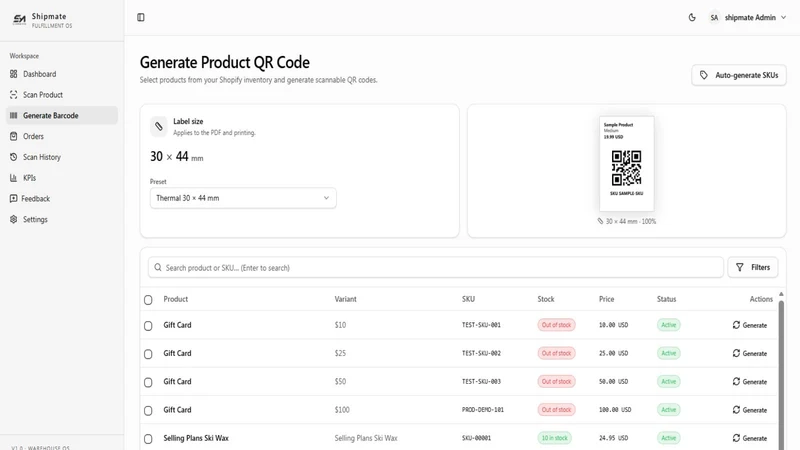The width and height of the screenshot is (800, 450).
Task: Click the Auto-generate SKUs button
Action: 739,75
